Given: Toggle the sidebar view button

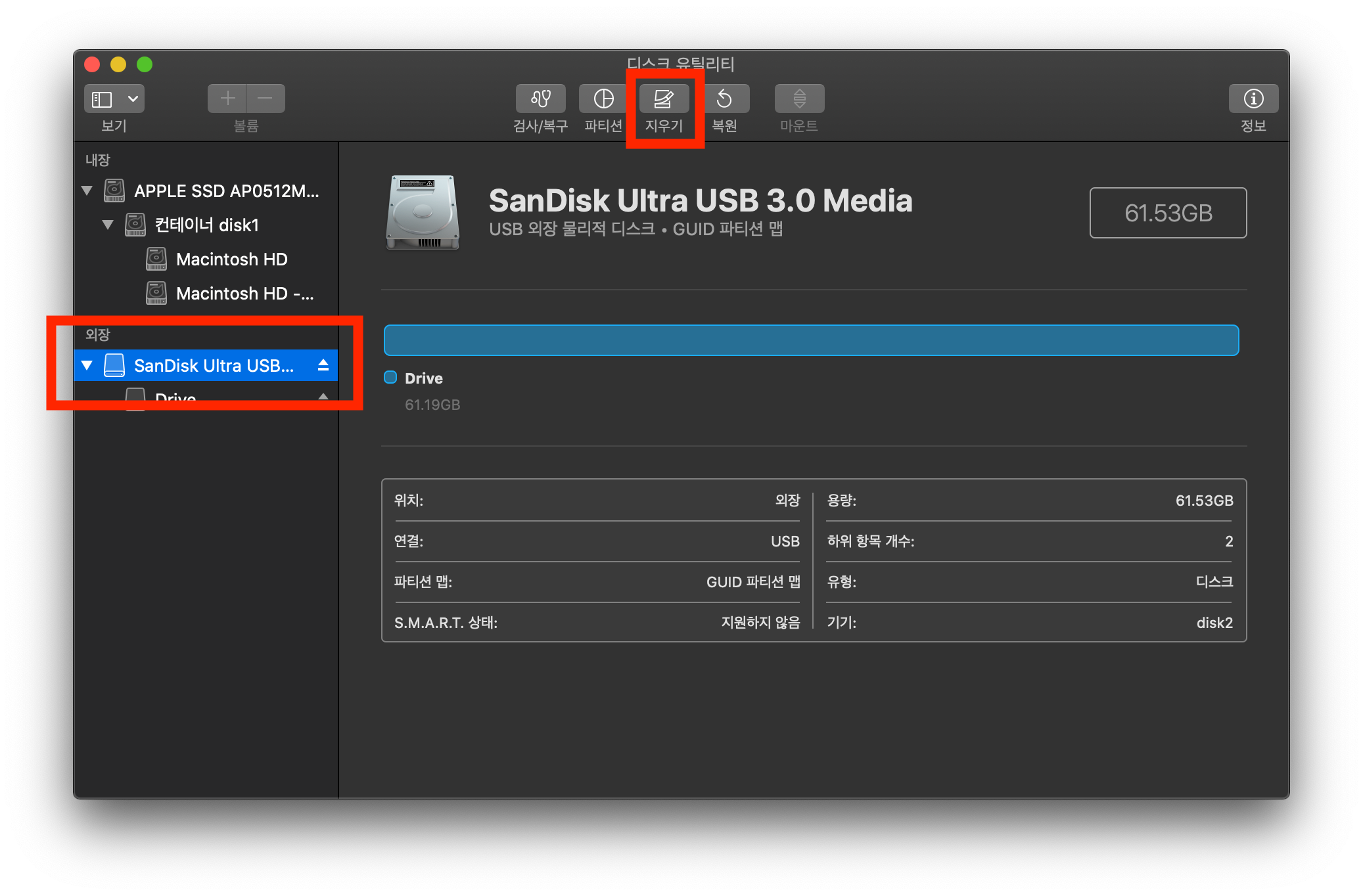Looking at the screenshot, I should pyautogui.click(x=102, y=99).
